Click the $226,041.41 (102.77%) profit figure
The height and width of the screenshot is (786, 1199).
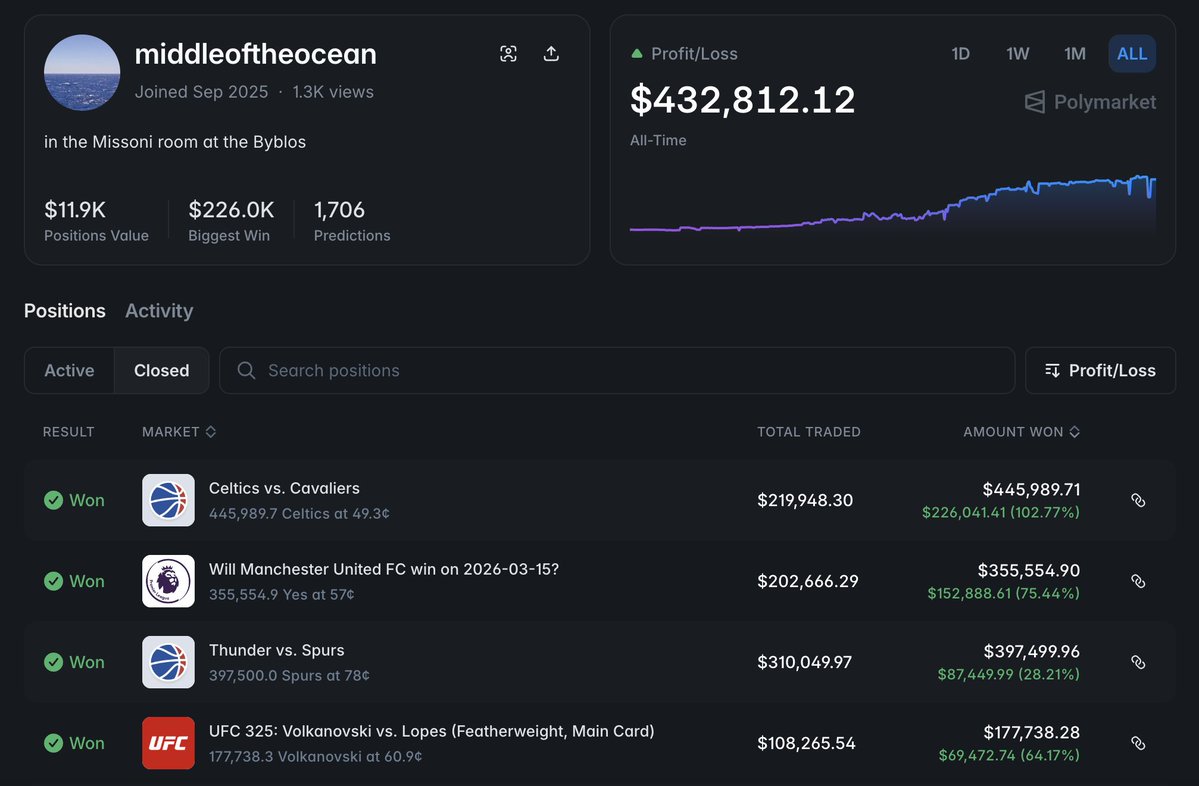pyautogui.click(x=1001, y=512)
